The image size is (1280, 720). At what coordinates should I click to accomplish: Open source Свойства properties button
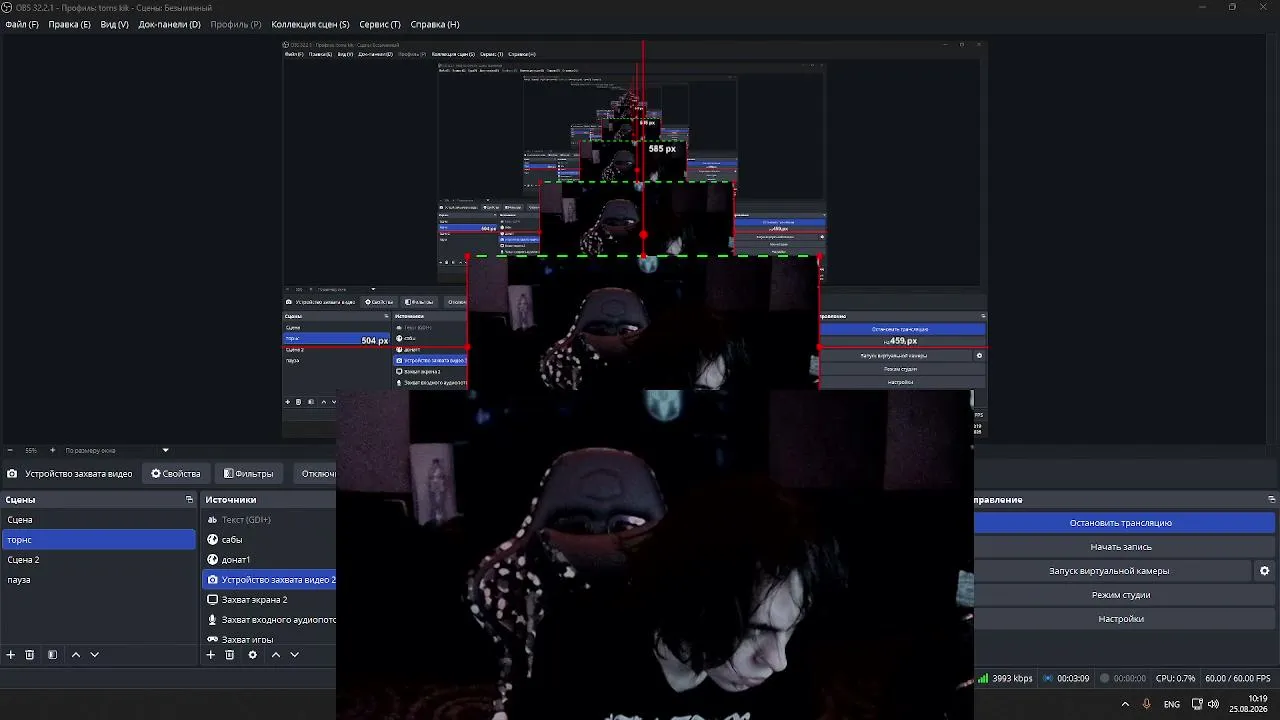(176, 474)
